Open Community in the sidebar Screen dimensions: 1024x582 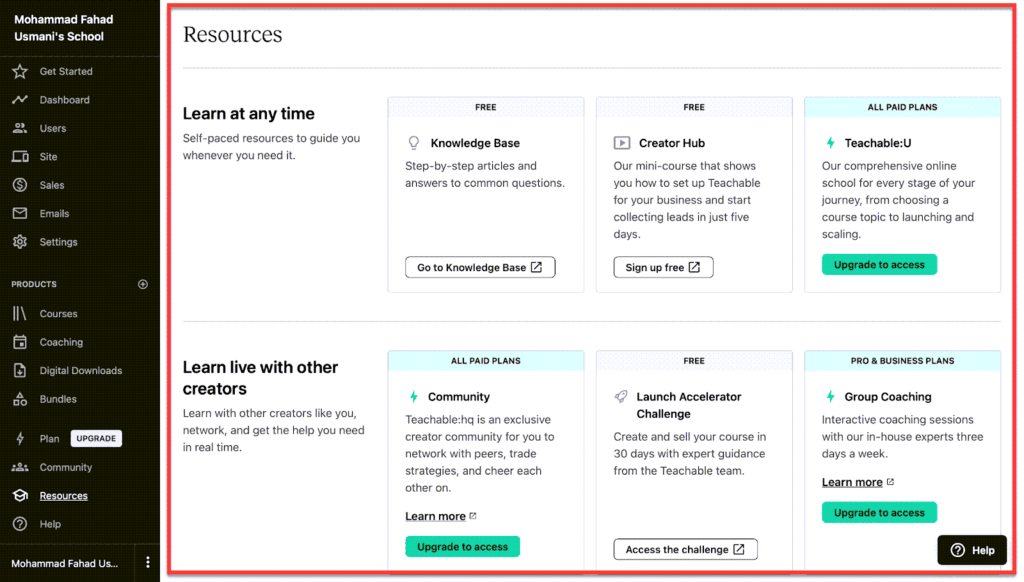[x=65, y=467]
